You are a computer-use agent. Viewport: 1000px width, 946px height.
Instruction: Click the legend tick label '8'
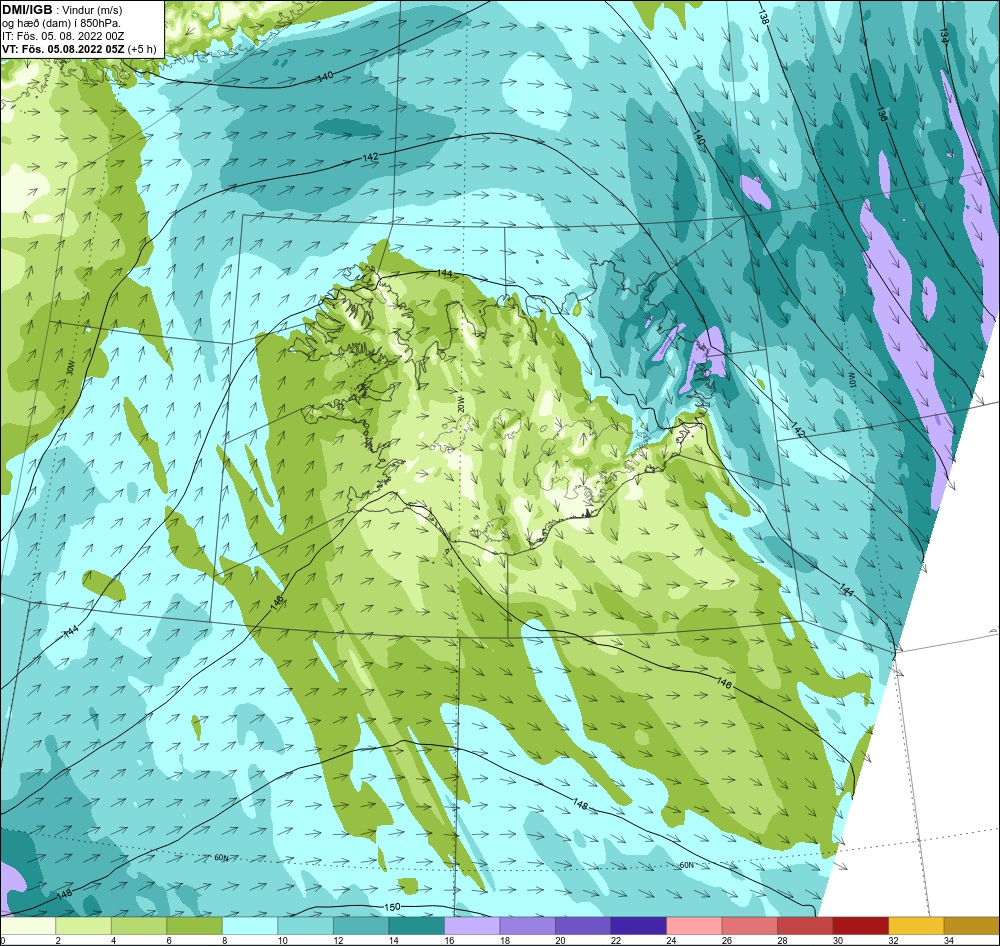pos(224,940)
